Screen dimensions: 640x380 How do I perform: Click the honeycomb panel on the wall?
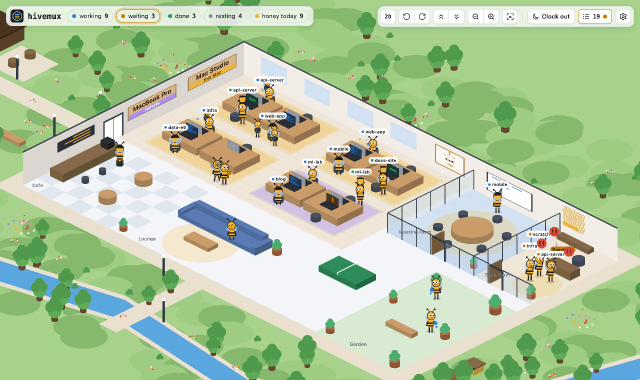pos(573,219)
